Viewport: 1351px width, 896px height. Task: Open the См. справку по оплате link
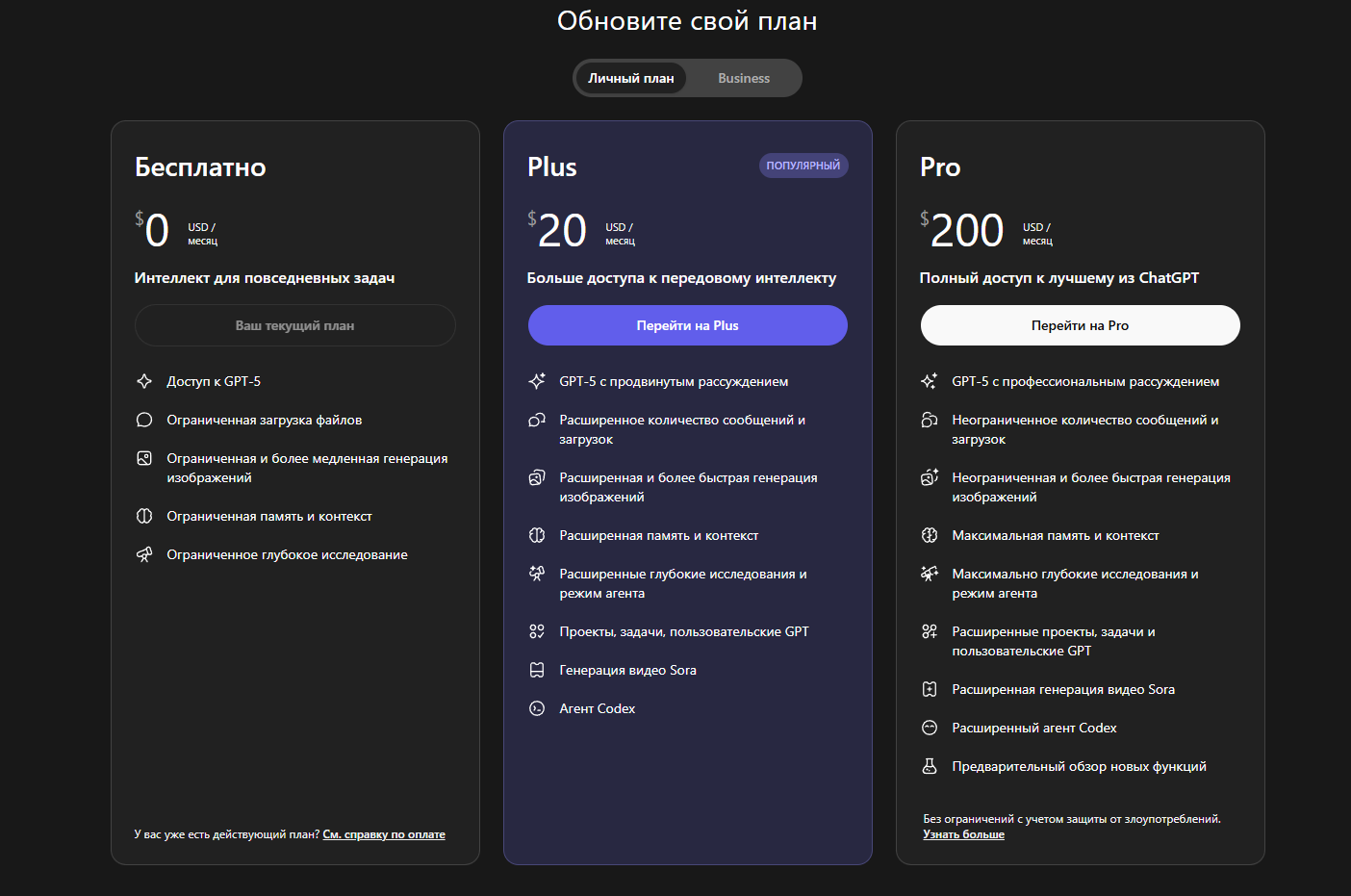coord(384,834)
